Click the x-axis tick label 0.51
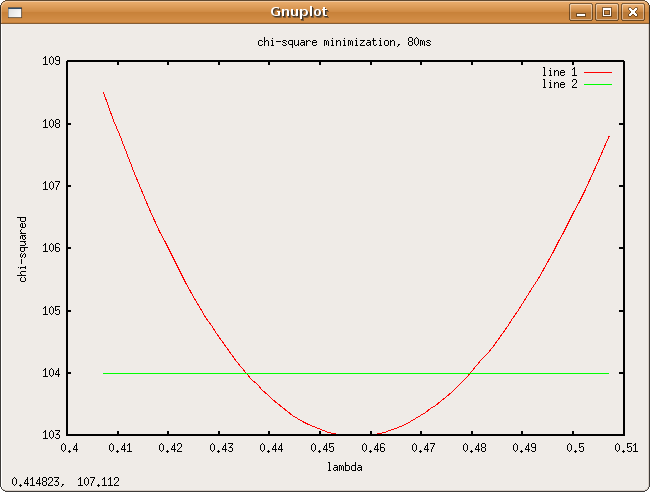Viewport: 650px width, 492px height. pyautogui.click(x=626, y=448)
